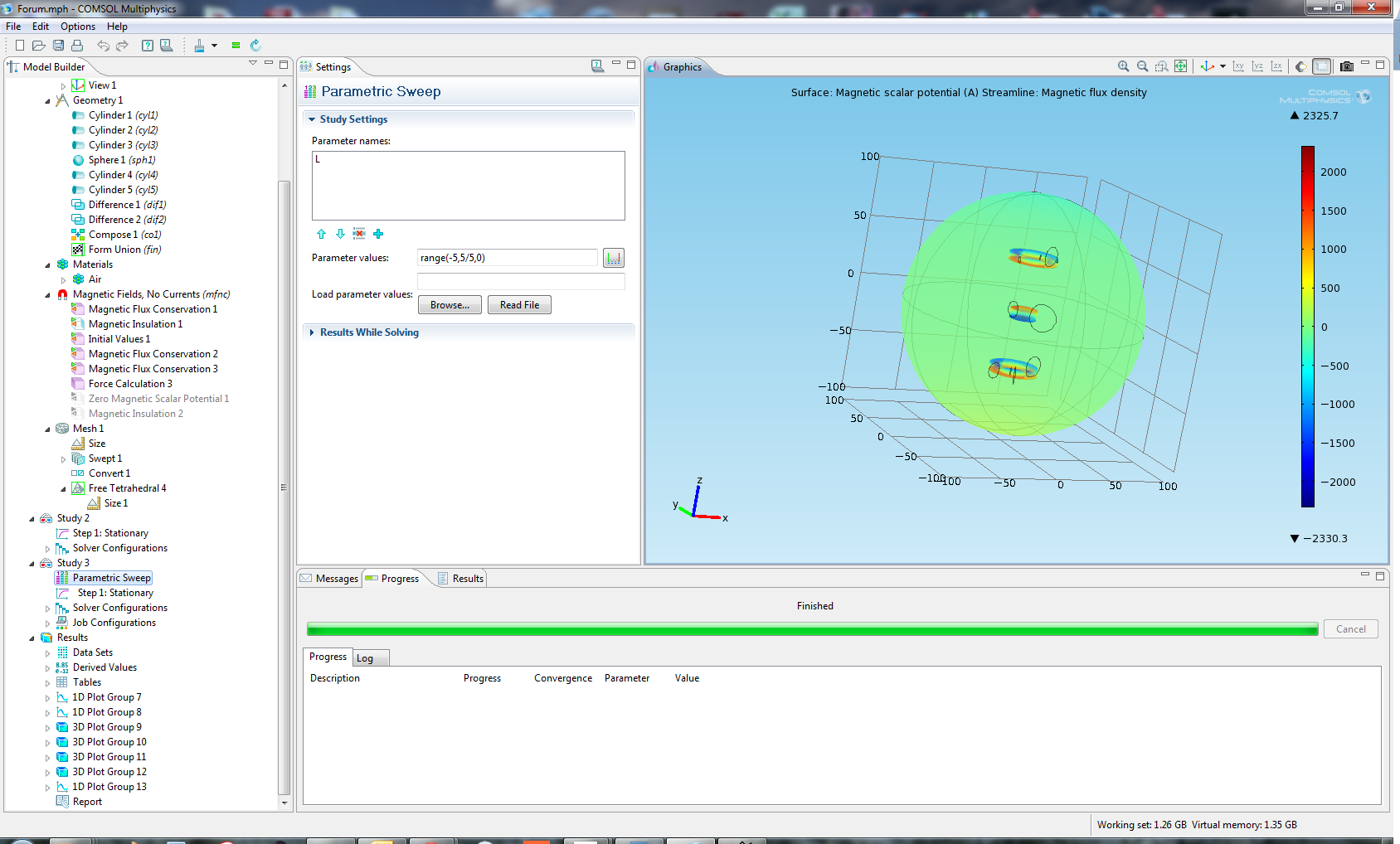This screenshot has width=1400, height=844.
Task: Open the default view dropdown arrow
Action: point(1223,66)
